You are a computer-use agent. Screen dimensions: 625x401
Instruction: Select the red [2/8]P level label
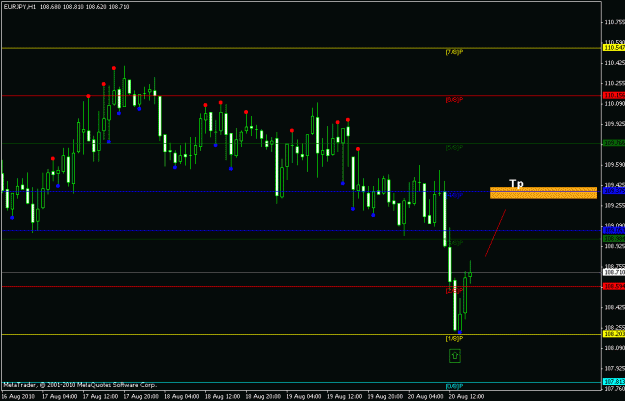click(454, 291)
